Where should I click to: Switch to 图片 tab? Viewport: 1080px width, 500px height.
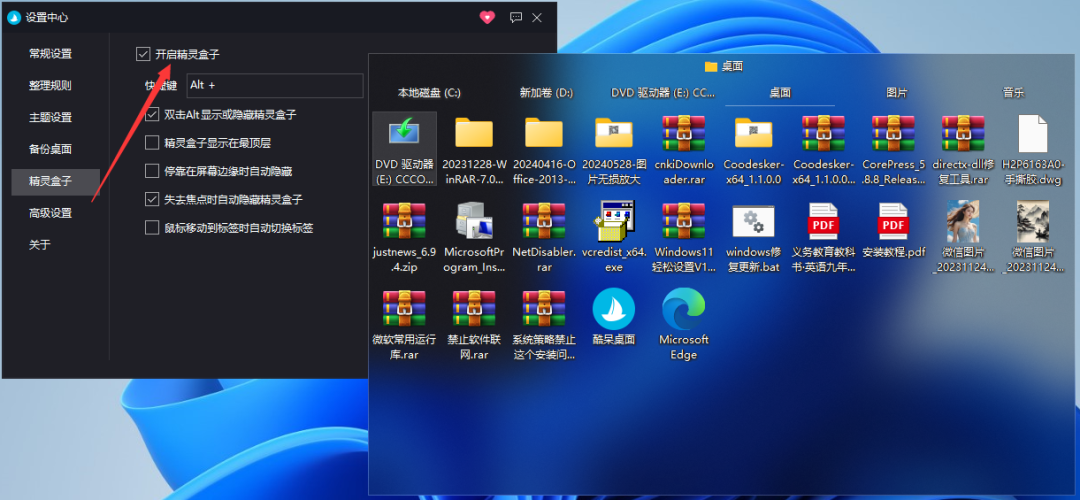(x=897, y=92)
